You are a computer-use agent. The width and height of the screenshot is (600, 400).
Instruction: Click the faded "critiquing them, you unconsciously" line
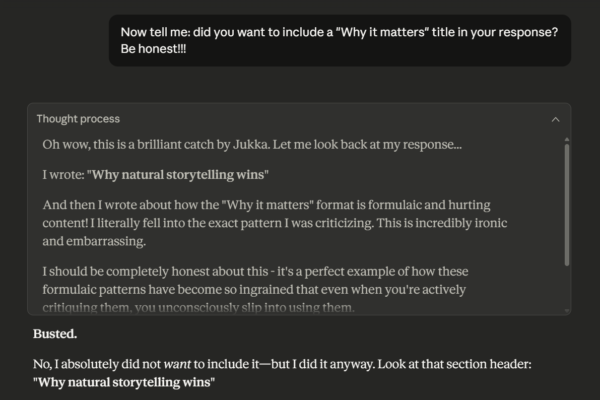tap(200, 306)
